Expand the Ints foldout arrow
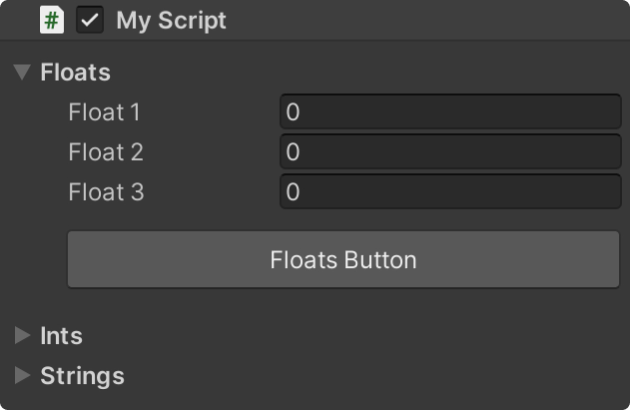The width and height of the screenshot is (630, 410). coord(23,336)
